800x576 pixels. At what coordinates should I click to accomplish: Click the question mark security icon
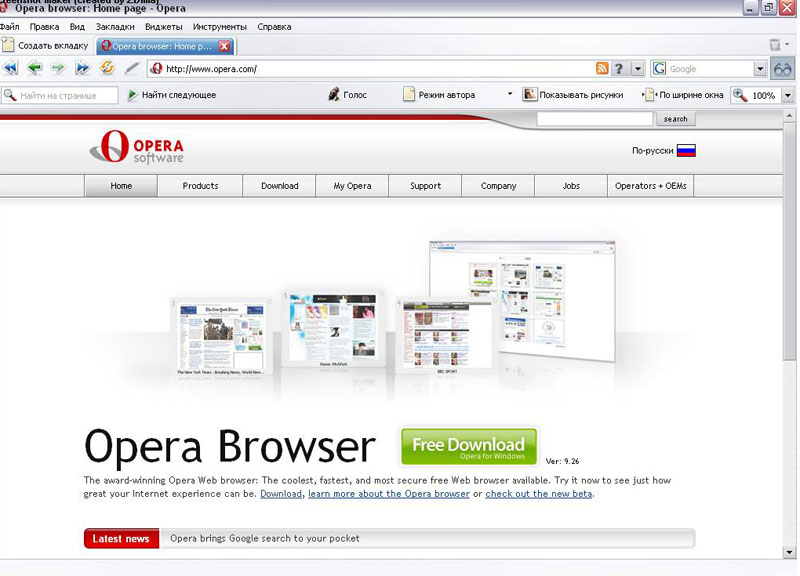pyautogui.click(x=619, y=68)
